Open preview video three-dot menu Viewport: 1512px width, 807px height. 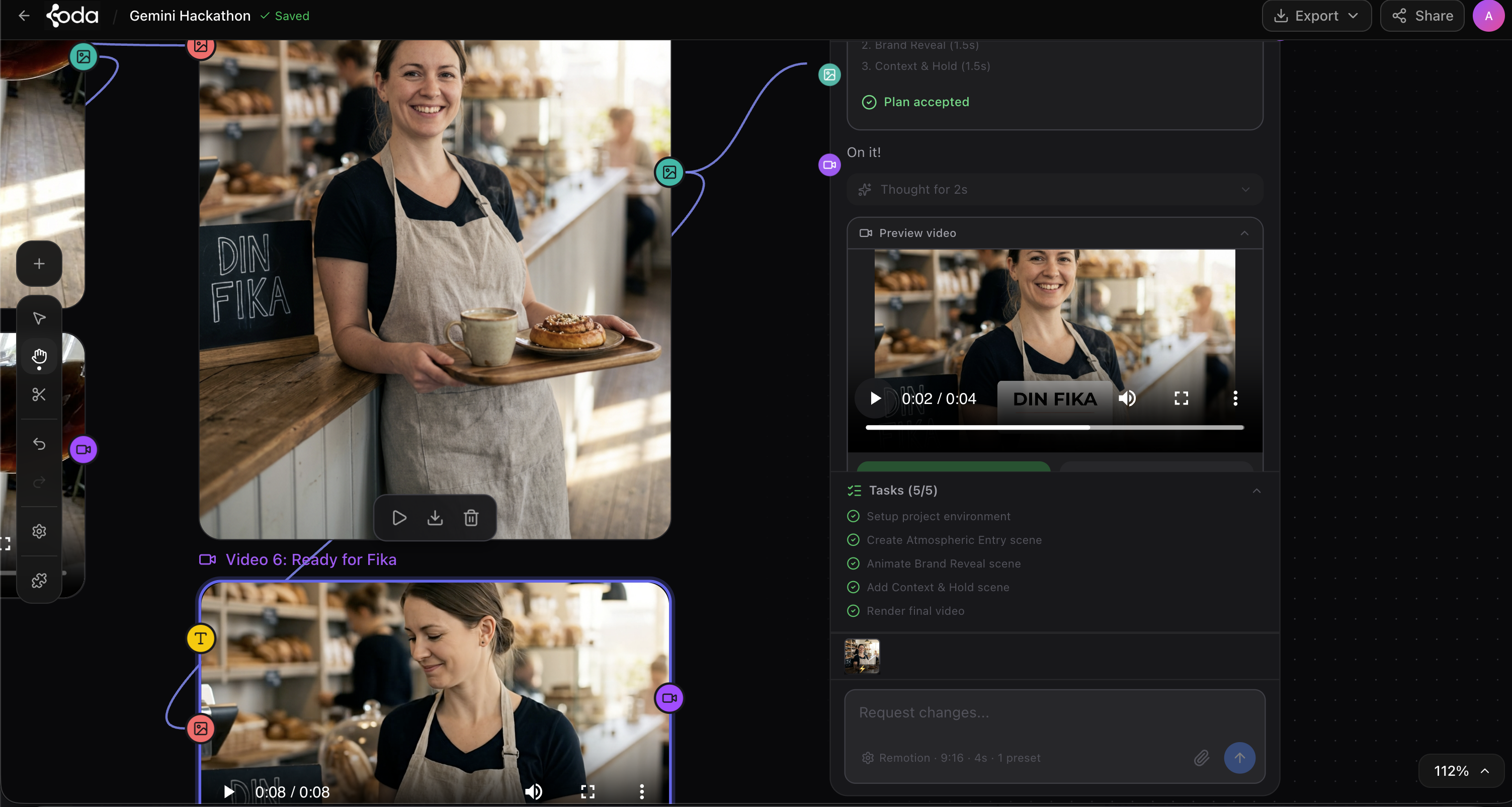(1235, 398)
